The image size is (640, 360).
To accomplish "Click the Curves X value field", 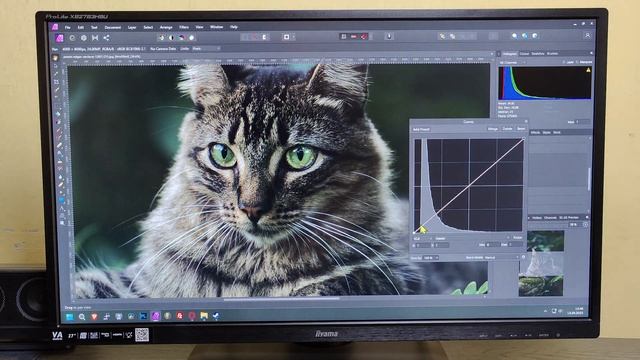I will point(423,245).
